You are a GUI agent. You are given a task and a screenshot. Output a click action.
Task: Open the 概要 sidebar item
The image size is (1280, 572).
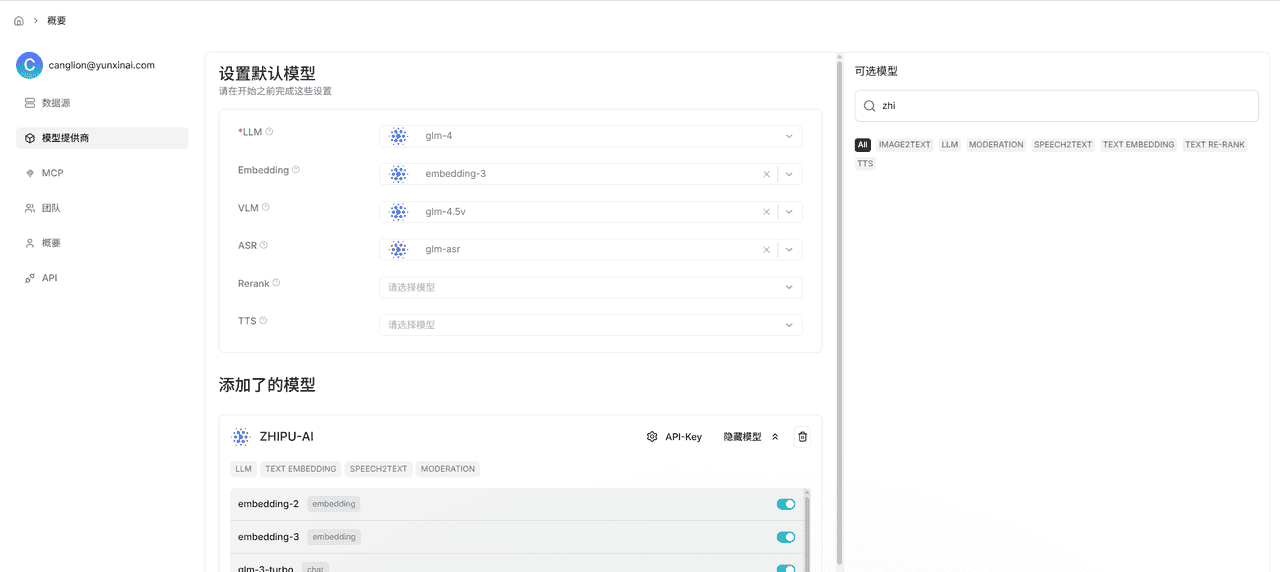click(x=102, y=243)
